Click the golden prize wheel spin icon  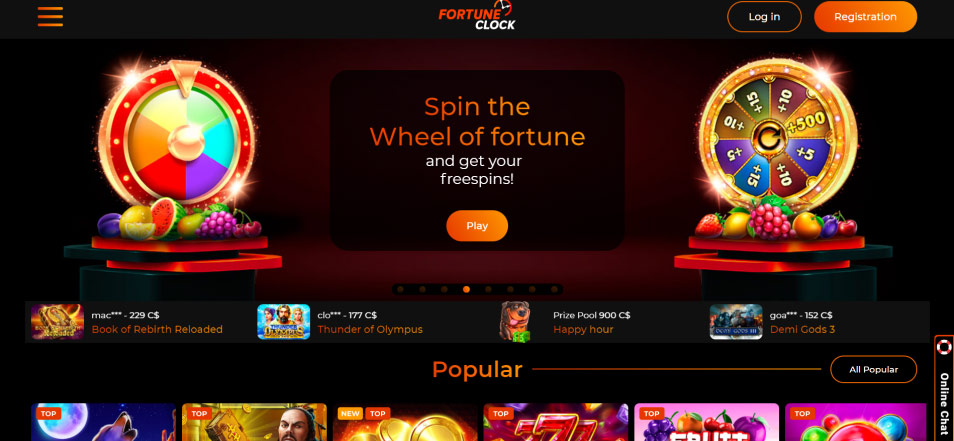765,139
